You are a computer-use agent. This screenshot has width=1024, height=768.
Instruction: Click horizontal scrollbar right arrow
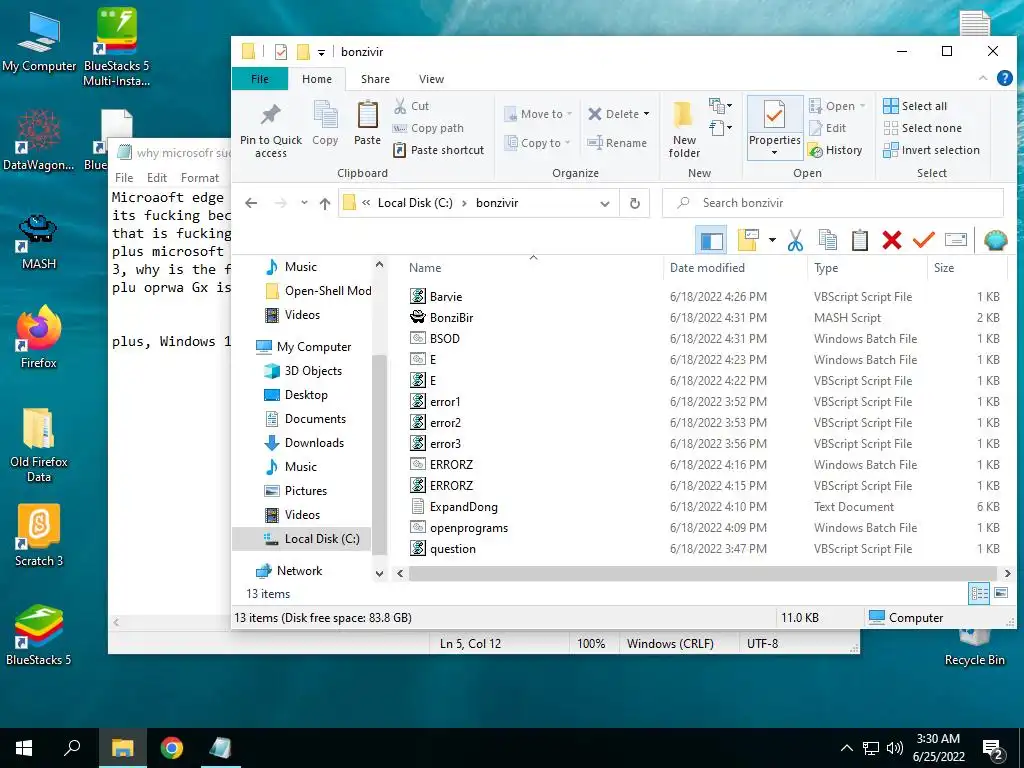click(1007, 573)
